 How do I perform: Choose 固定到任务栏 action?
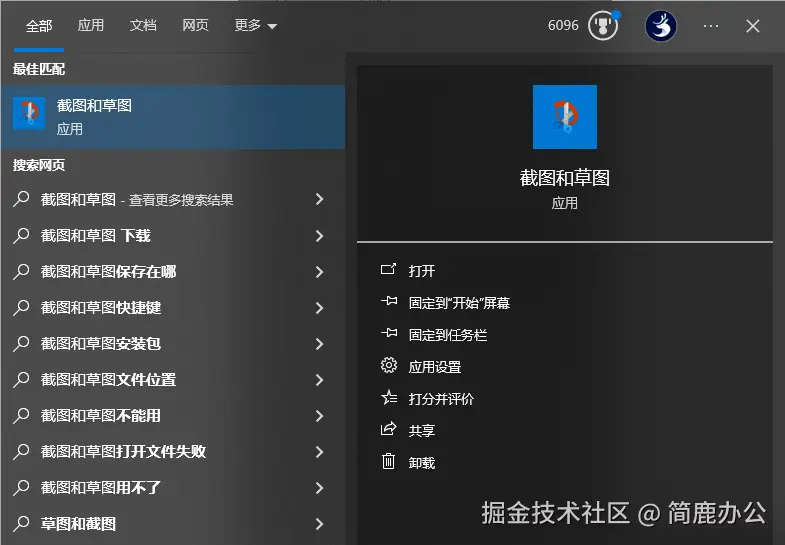coord(448,335)
